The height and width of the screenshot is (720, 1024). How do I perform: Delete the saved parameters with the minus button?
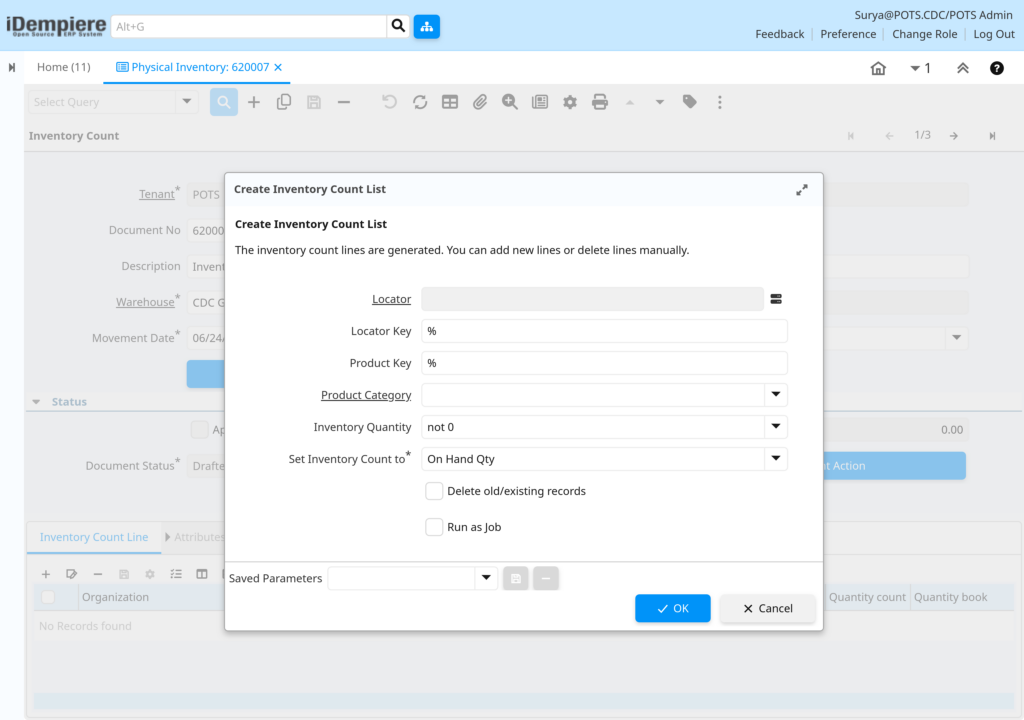coord(546,578)
